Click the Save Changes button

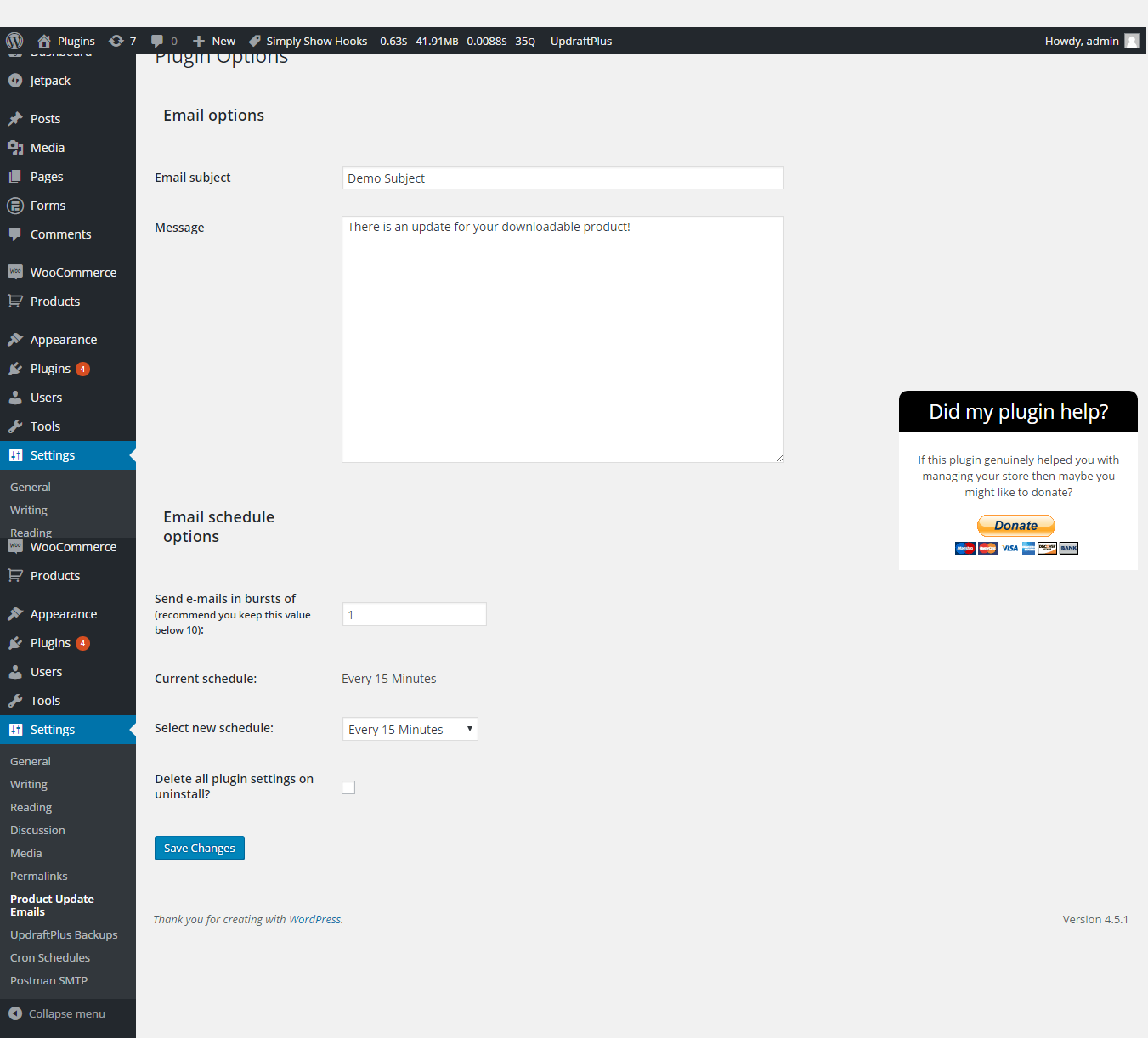pyautogui.click(x=200, y=848)
